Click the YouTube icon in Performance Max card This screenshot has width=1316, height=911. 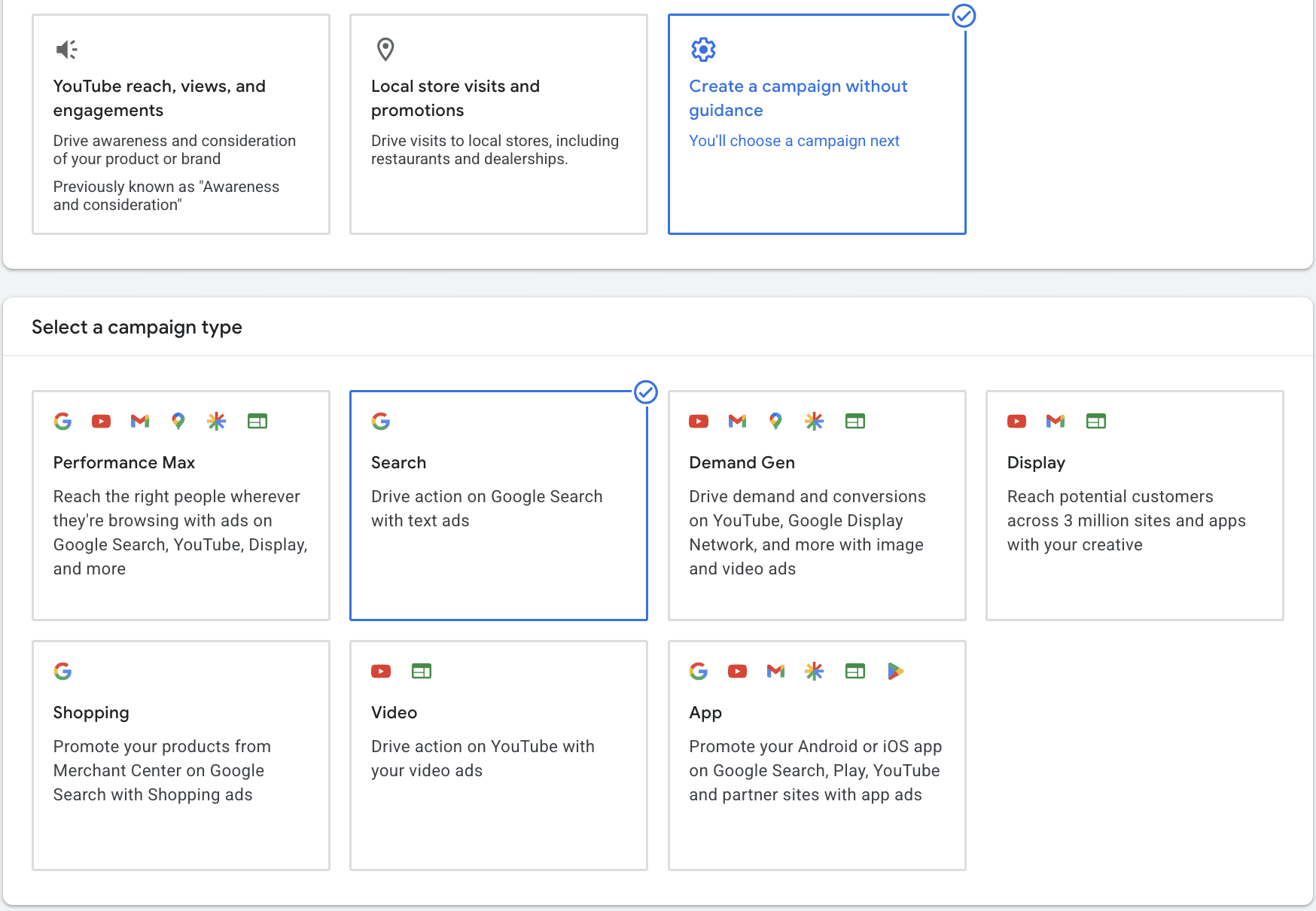pyautogui.click(x=102, y=421)
